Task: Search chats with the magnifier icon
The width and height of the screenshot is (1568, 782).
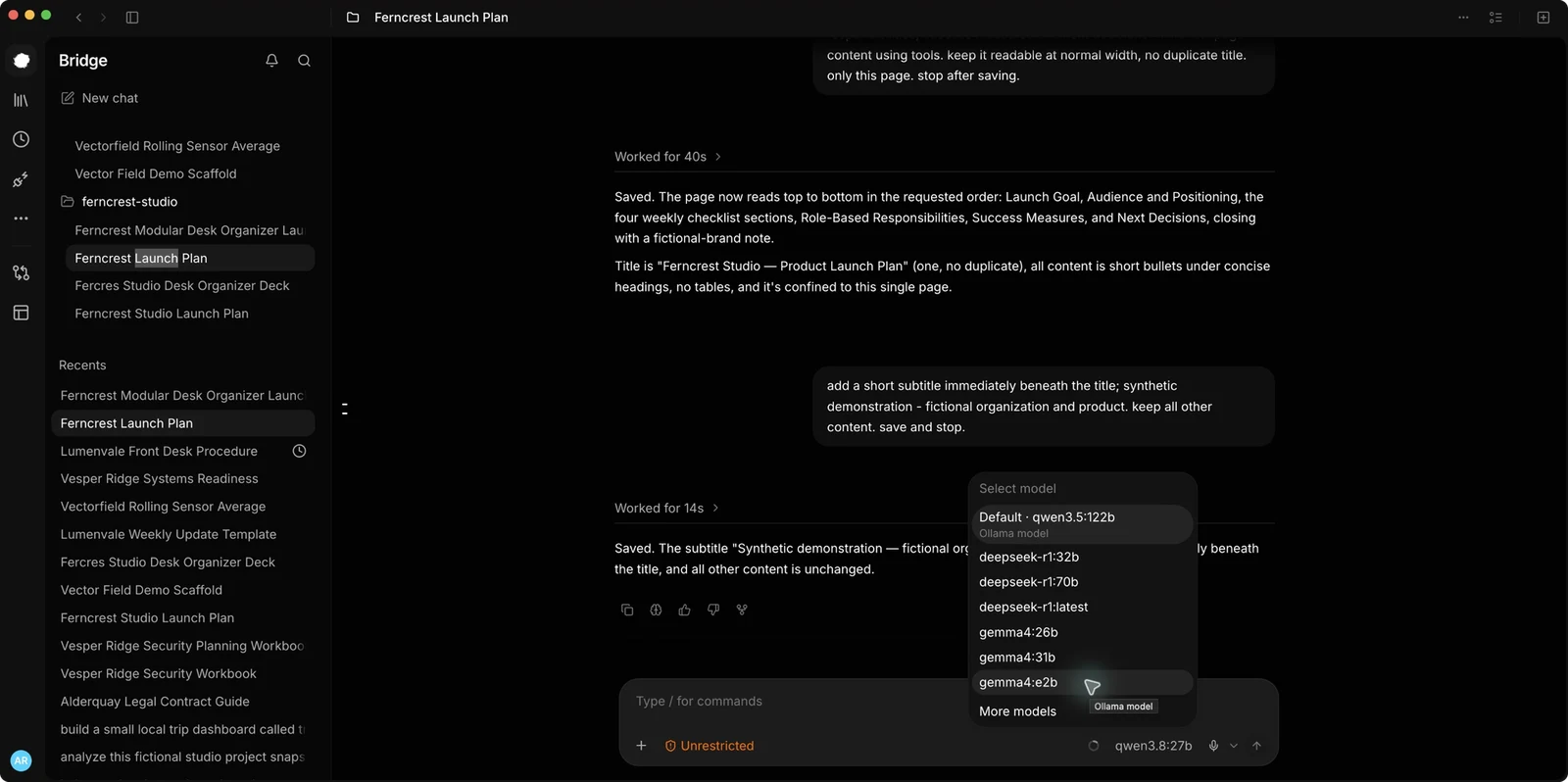Action: click(304, 61)
